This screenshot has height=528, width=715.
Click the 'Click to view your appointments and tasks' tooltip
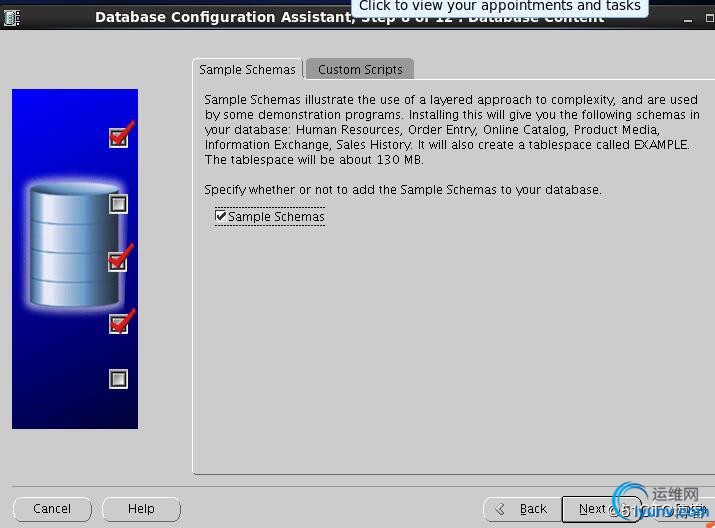[x=499, y=6]
